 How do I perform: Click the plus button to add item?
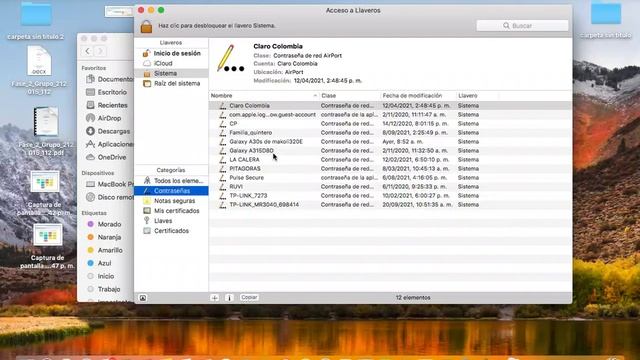[215, 298]
